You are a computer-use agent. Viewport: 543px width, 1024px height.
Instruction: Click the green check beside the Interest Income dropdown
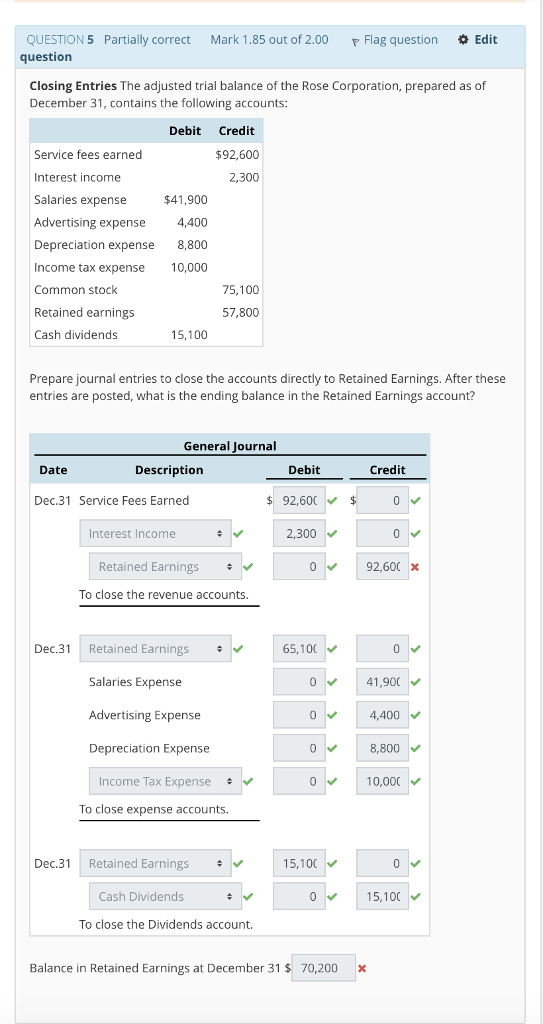click(239, 534)
